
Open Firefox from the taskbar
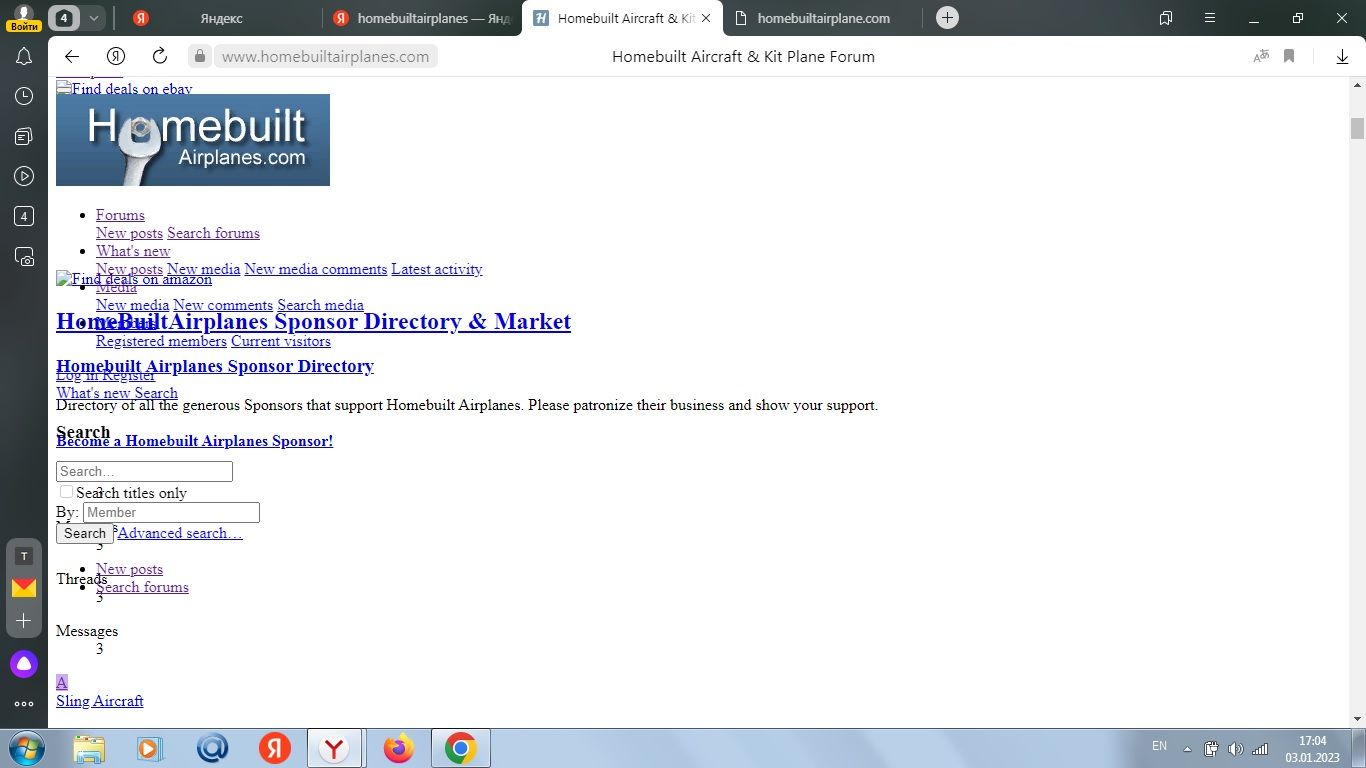tap(398, 748)
